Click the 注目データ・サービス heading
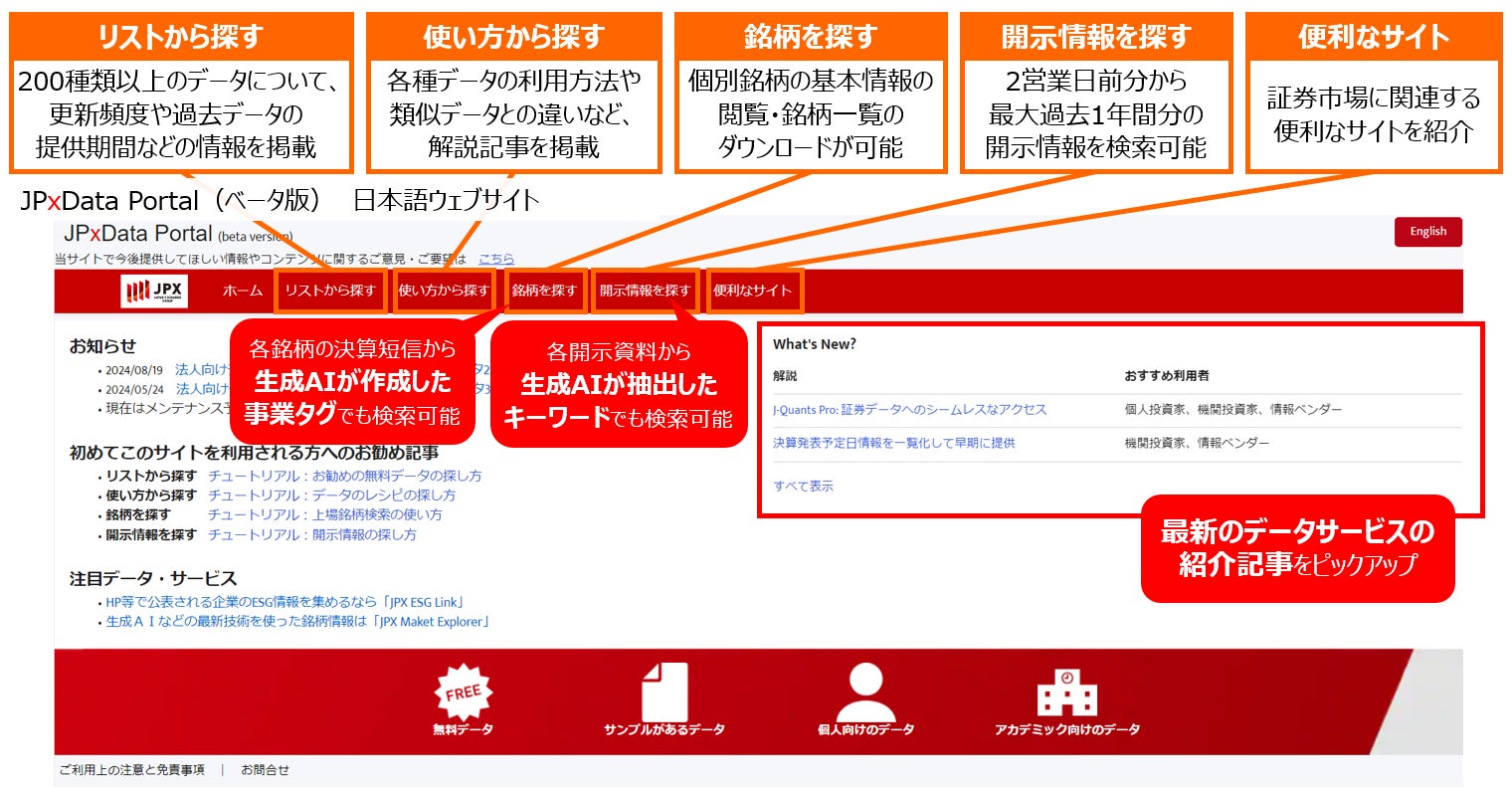This screenshot has height=793, width=1512. [153, 579]
